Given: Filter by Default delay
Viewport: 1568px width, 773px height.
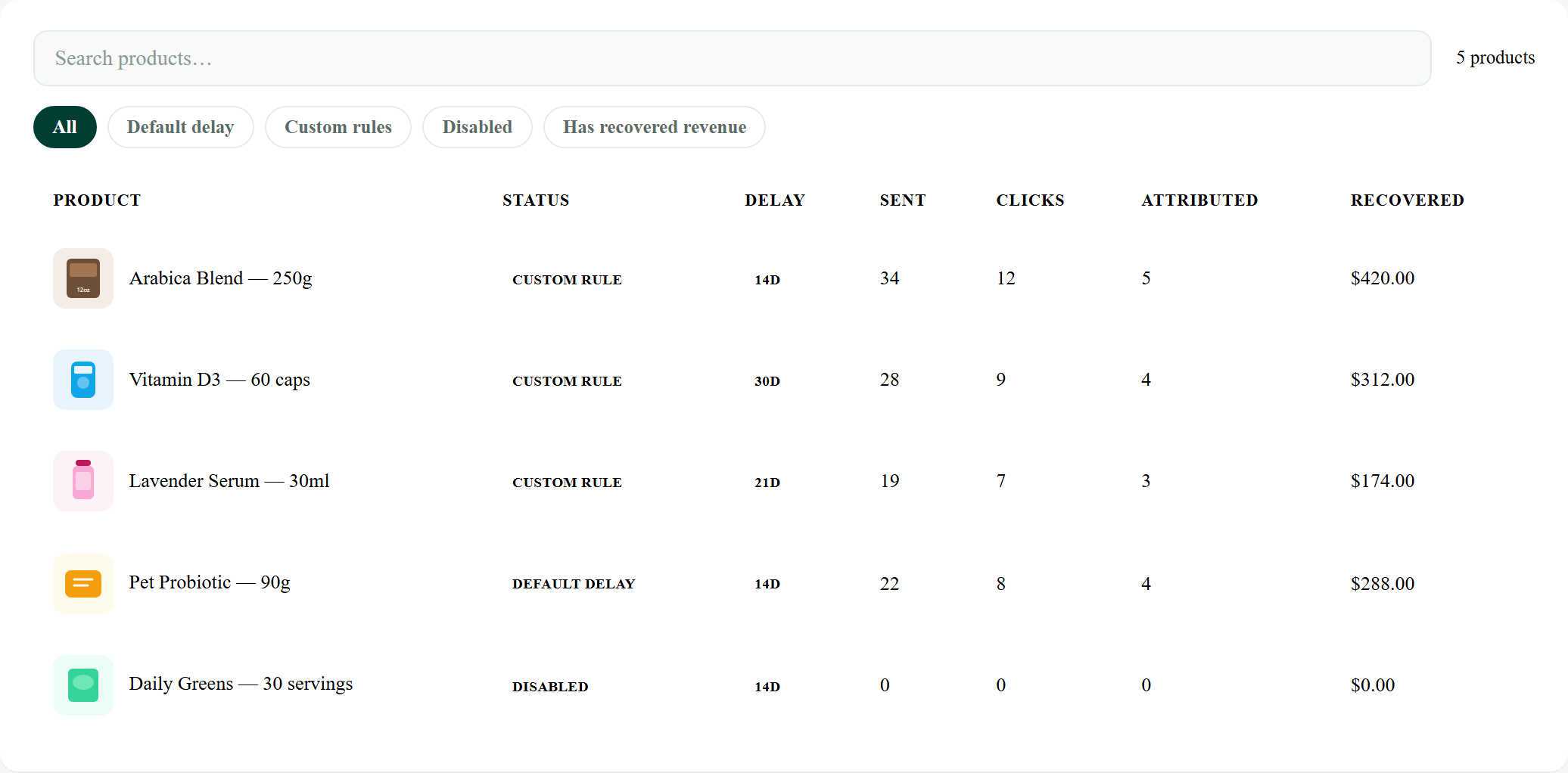Looking at the screenshot, I should [180, 127].
